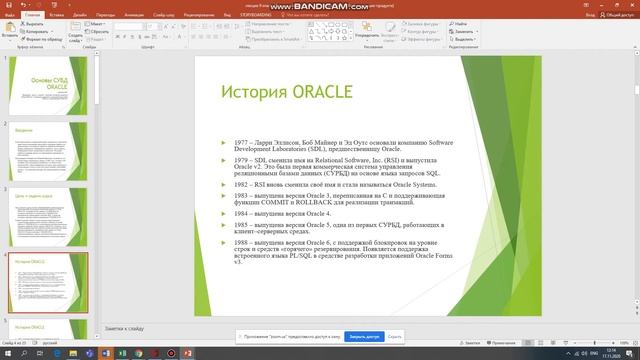Click the Общий доступ share button
640x360 pixels.
point(617,15)
